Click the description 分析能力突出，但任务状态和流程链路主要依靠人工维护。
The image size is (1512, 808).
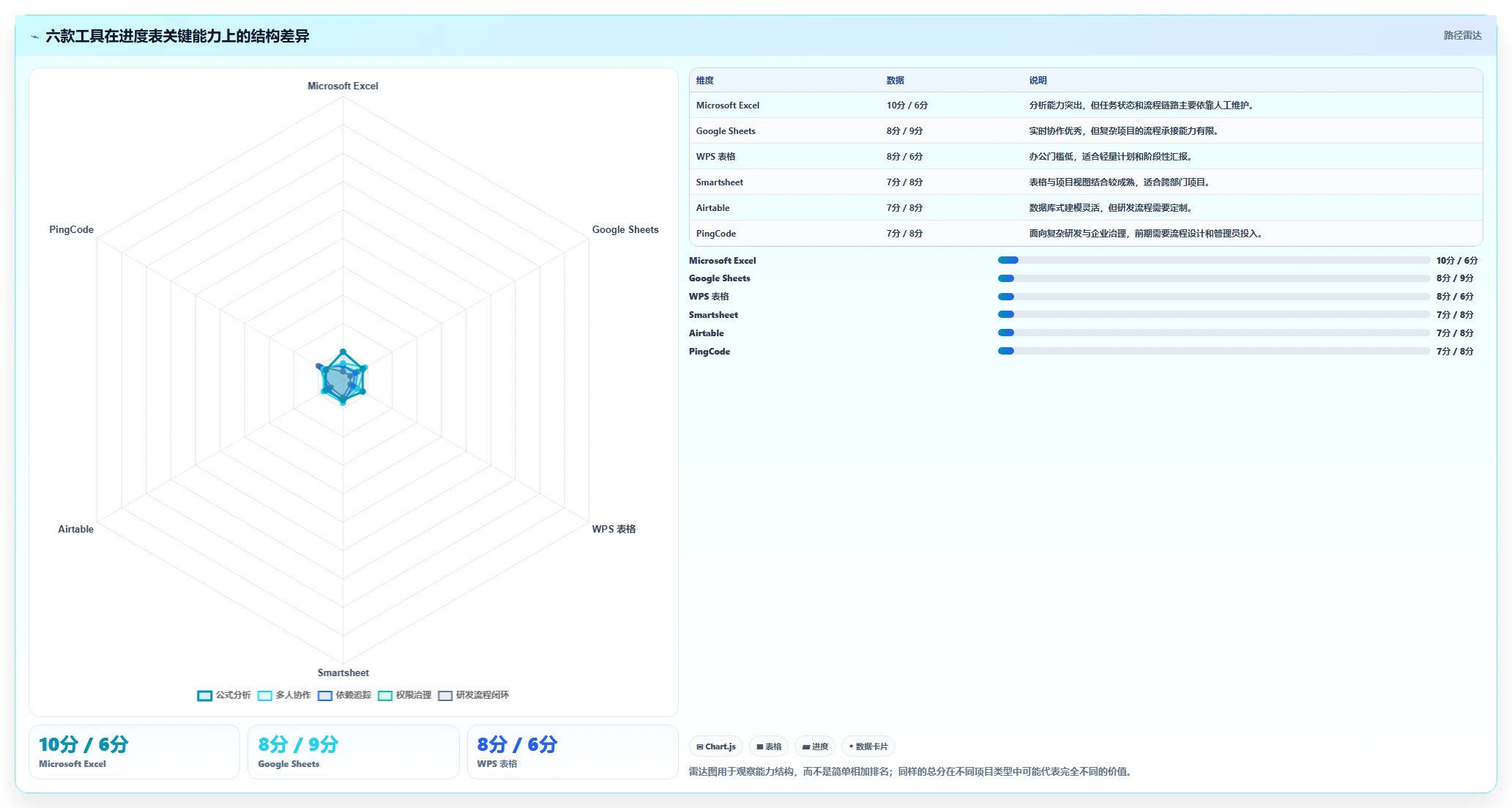point(1143,105)
